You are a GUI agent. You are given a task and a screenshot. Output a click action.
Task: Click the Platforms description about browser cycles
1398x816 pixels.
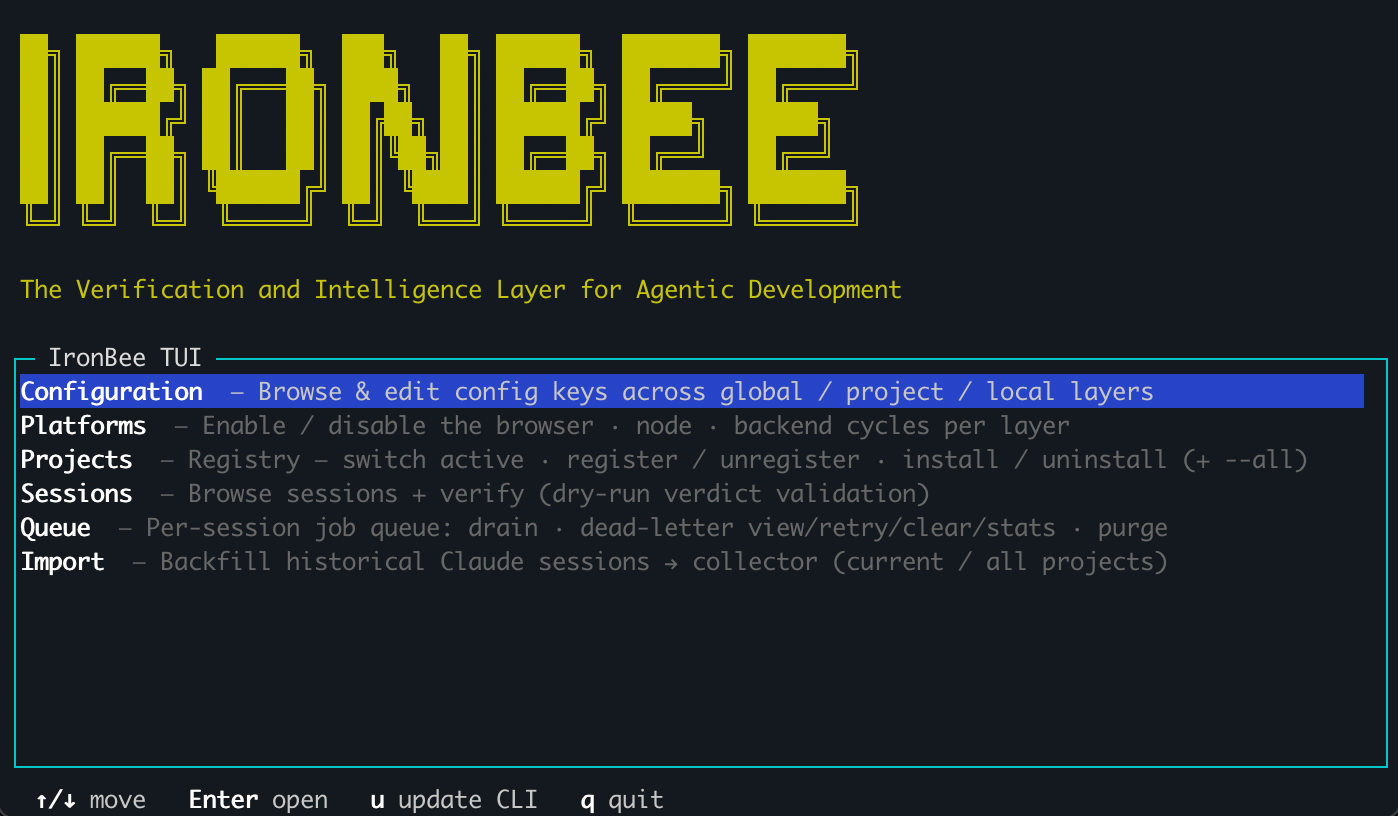tap(636, 426)
